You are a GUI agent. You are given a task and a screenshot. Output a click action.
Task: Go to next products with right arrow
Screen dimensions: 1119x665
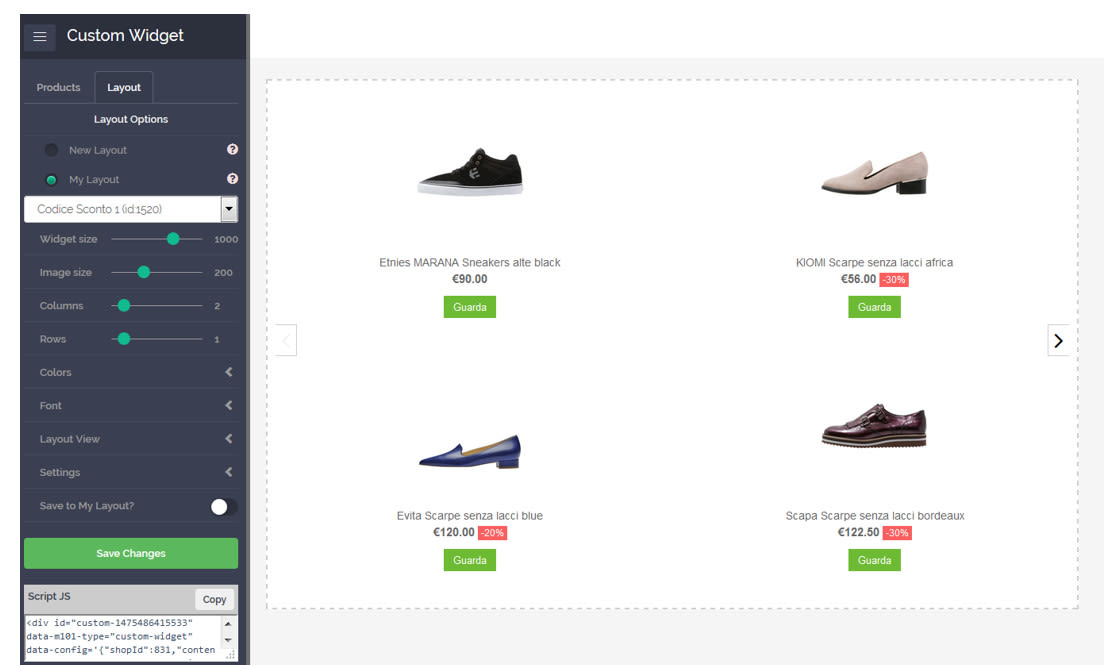tap(1058, 340)
